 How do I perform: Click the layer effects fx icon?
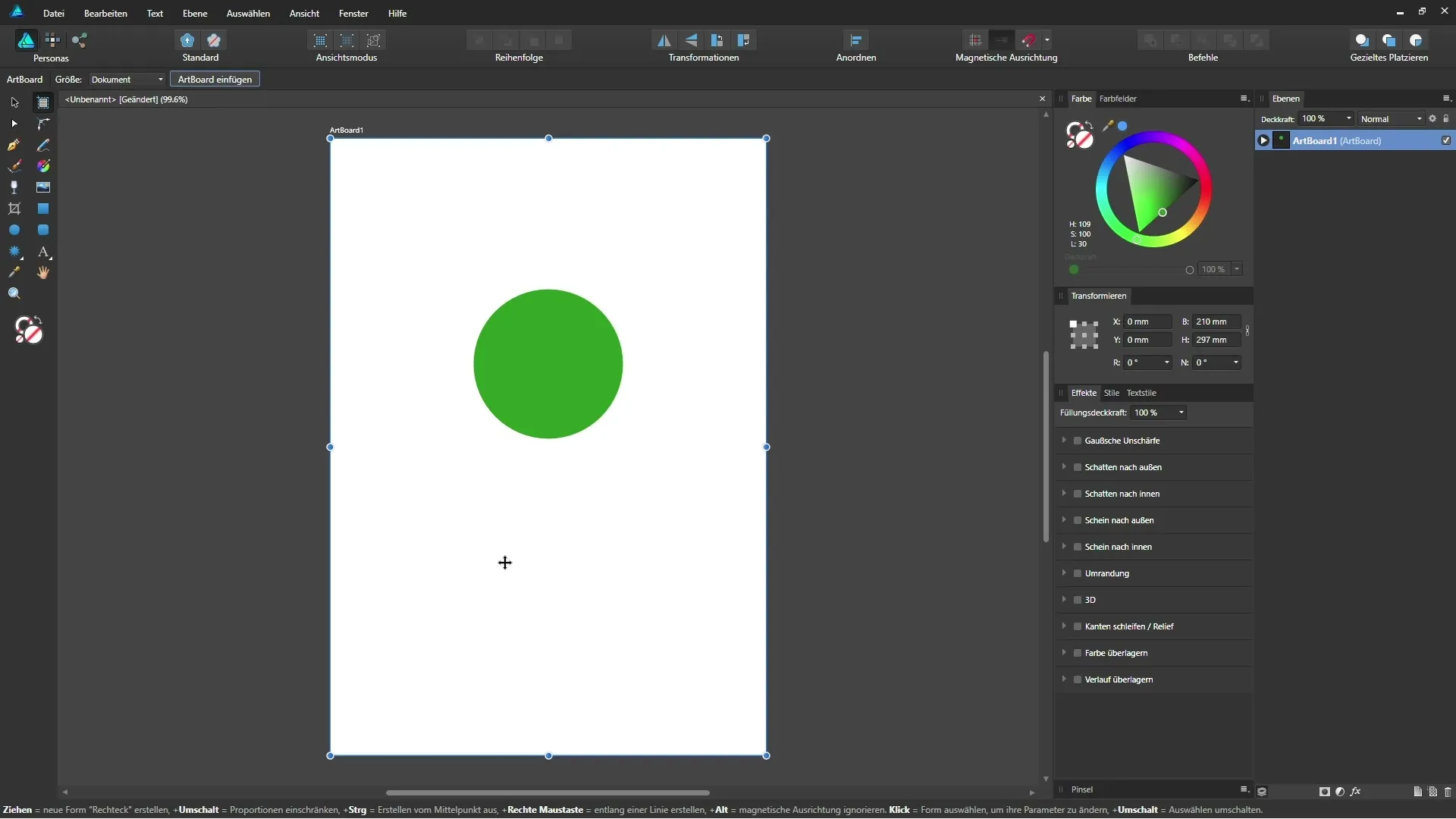pos(1356,791)
